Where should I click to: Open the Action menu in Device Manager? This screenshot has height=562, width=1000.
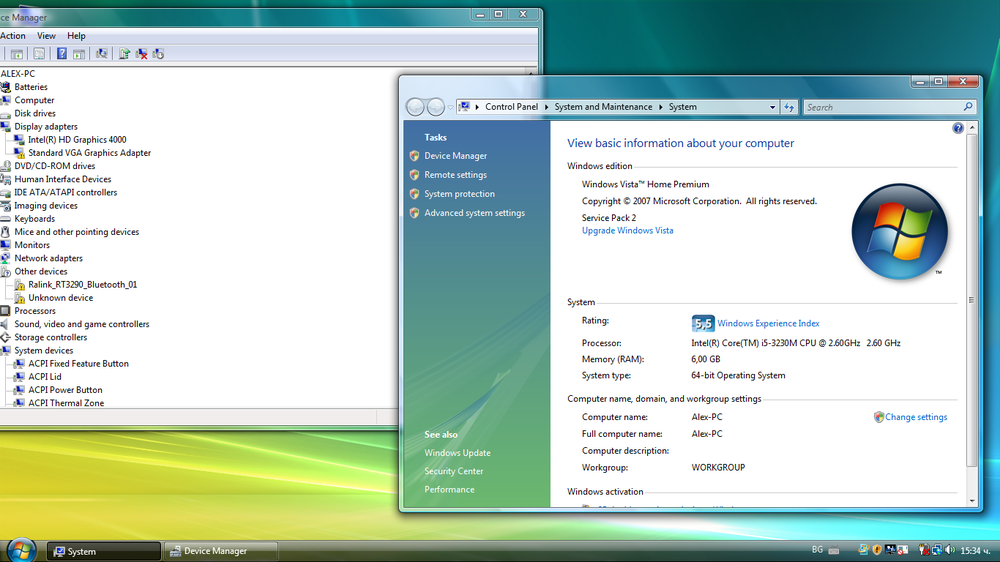13,36
